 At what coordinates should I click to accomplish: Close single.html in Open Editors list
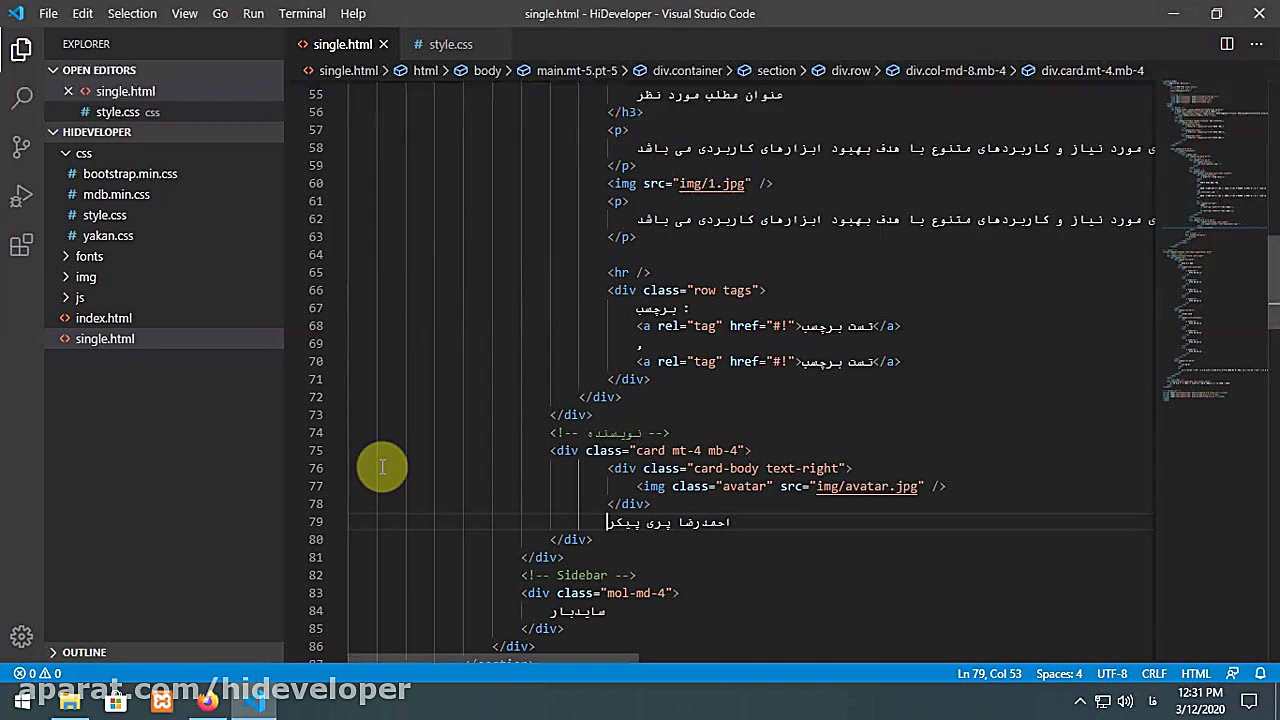pyautogui.click(x=68, y=91)
